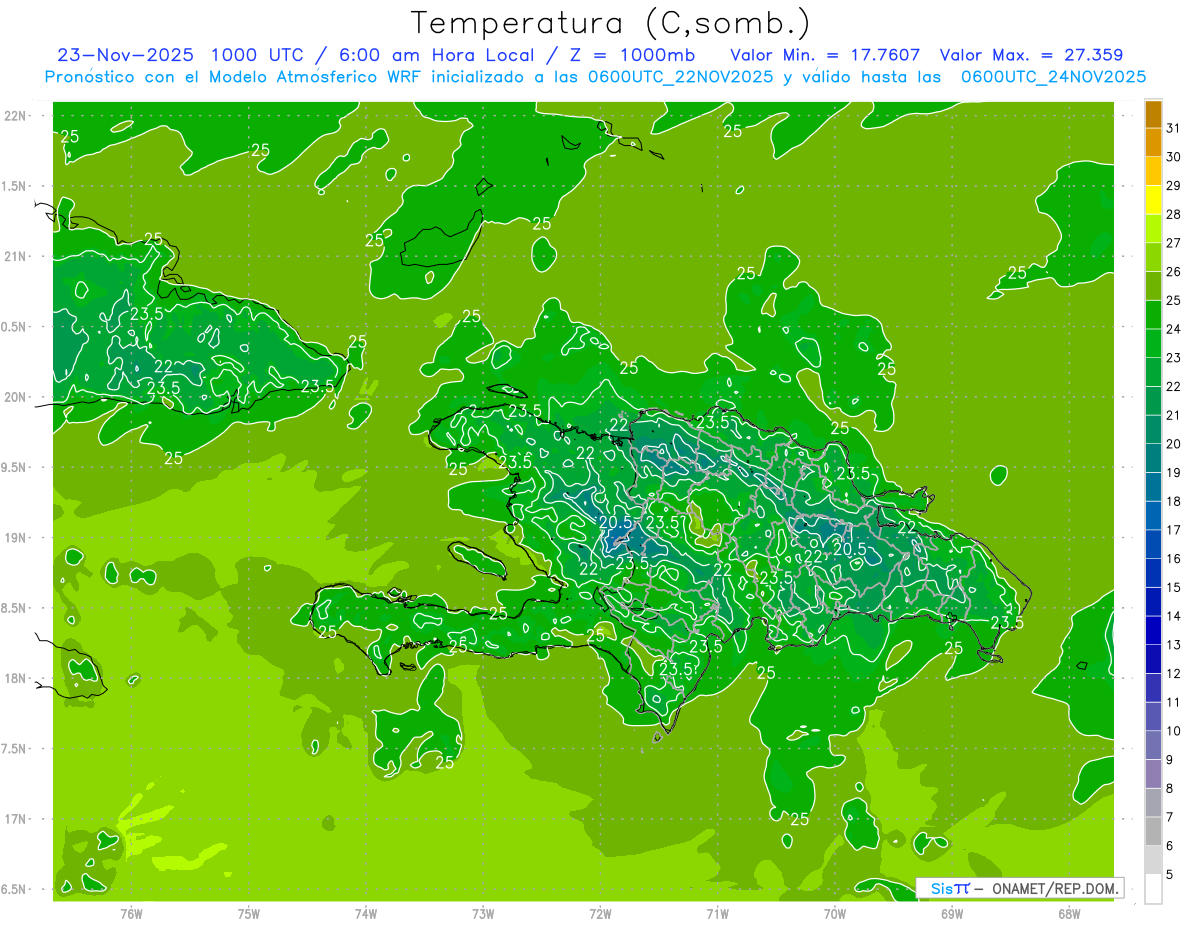Screen dimensions: 1200x927
Task: Click the 76W longitude axis label
Action: click(x=132, y=914)
